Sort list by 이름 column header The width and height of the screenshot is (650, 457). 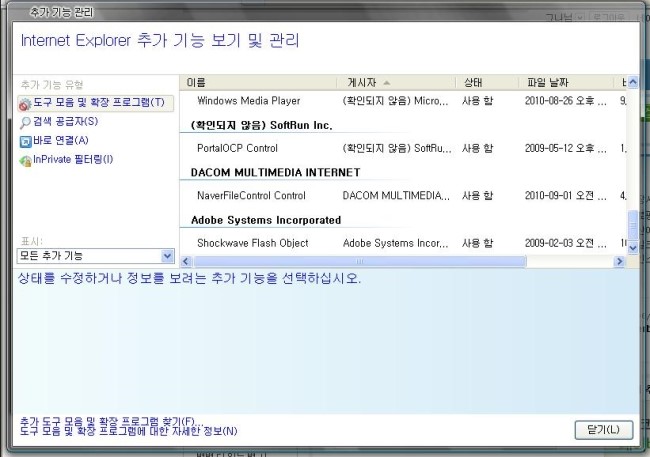(260, 82)
